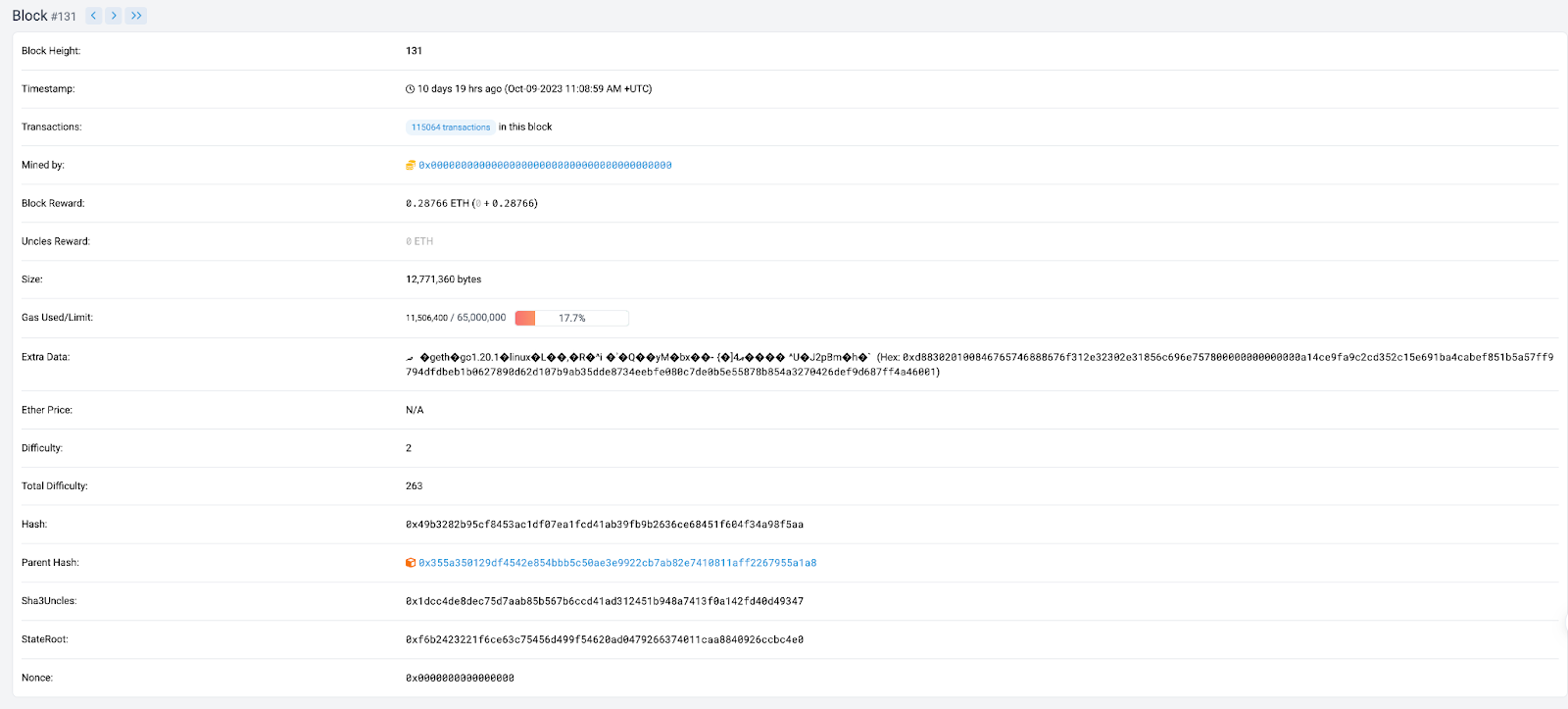Image resolution: width=1568 pixels, height=709 pixels.
Task: Click the block hash 0x49b3282b value
Action: tap(605, 525)
